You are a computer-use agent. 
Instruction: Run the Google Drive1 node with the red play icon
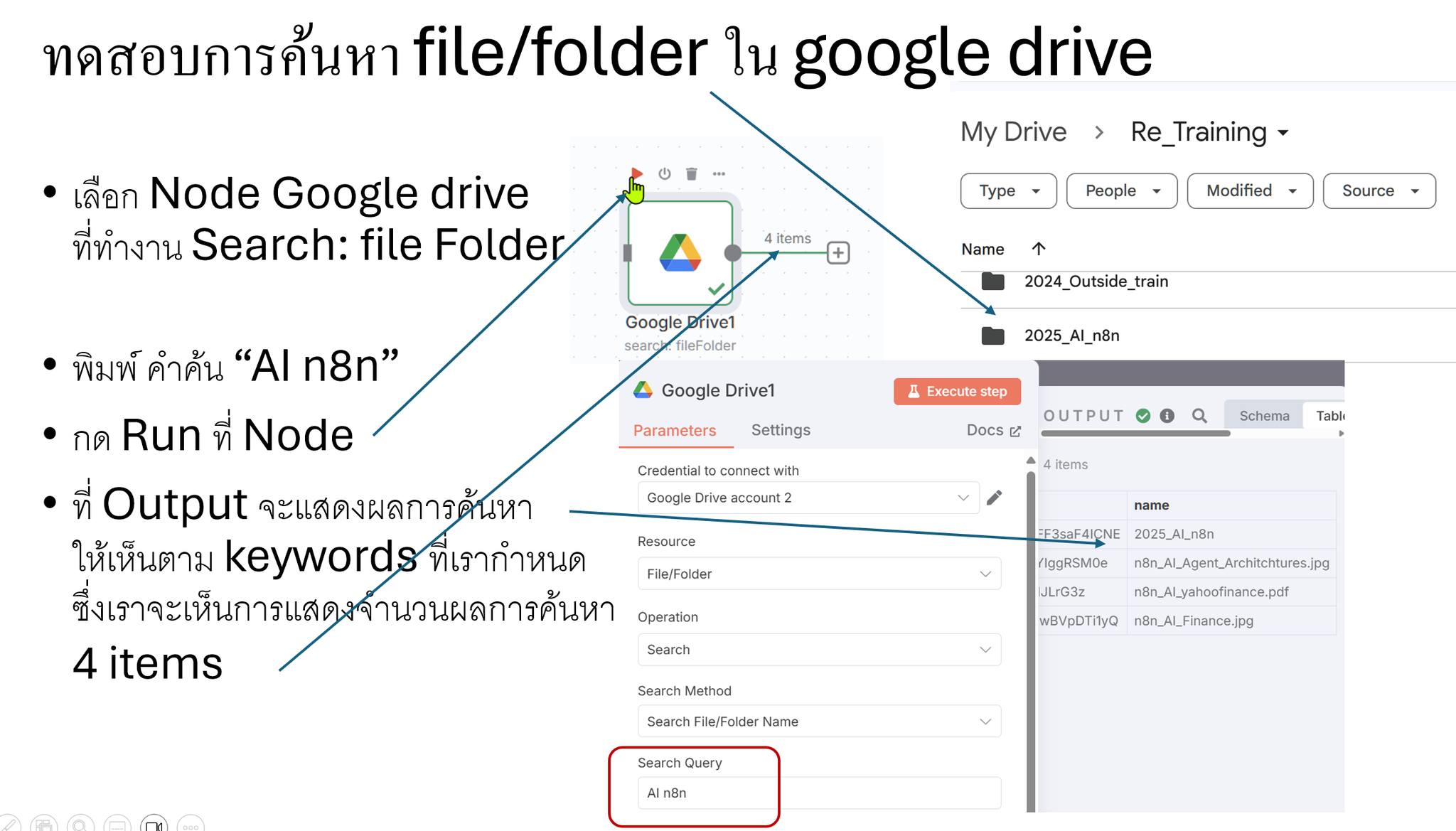[637, 173]
